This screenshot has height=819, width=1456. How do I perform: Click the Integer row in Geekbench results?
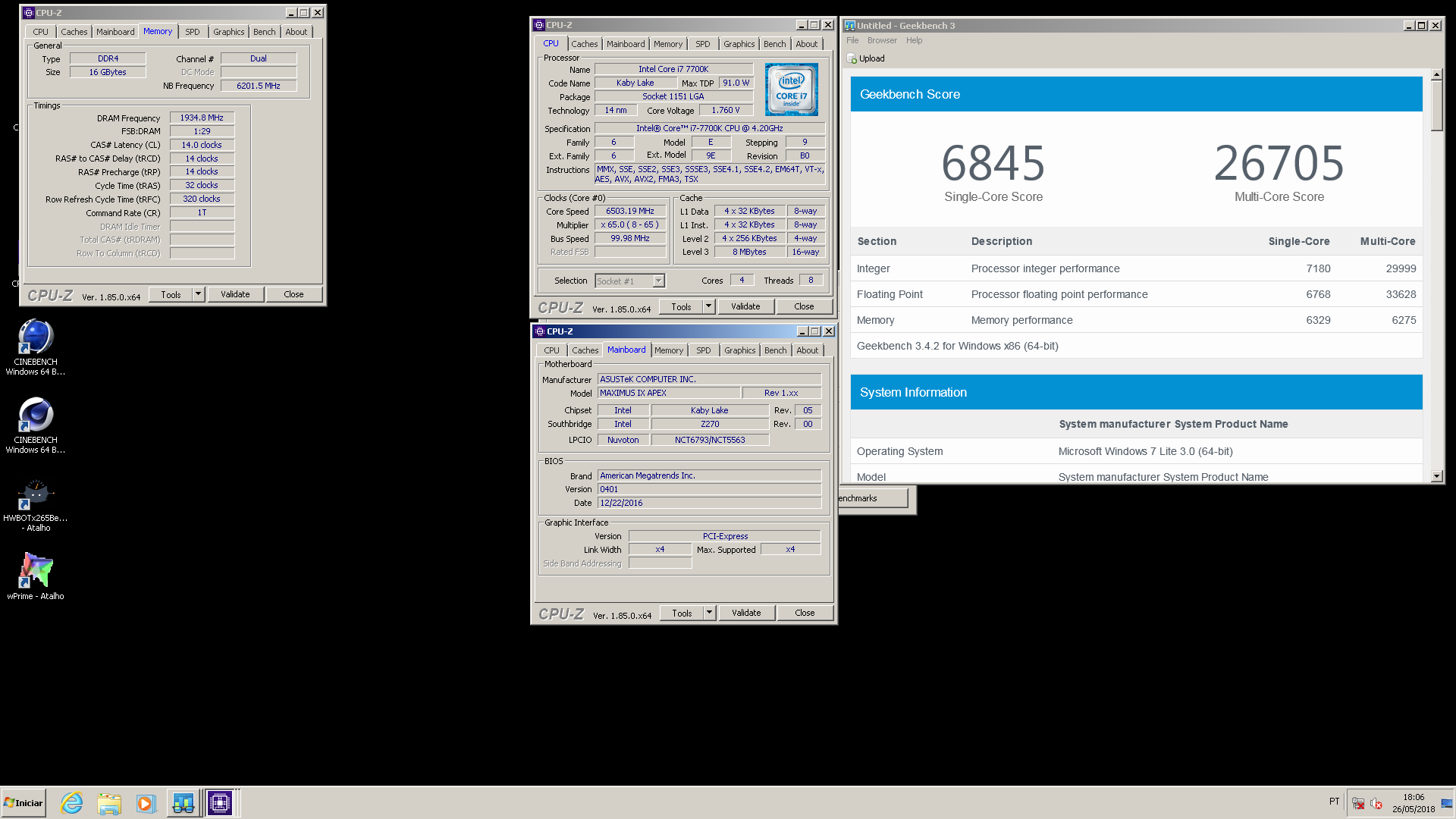(x=1136, y=268)
